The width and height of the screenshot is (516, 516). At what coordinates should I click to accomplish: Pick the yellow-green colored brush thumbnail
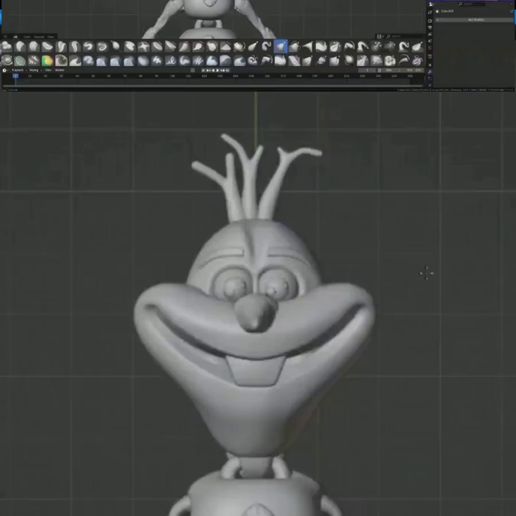coord(47,61)
